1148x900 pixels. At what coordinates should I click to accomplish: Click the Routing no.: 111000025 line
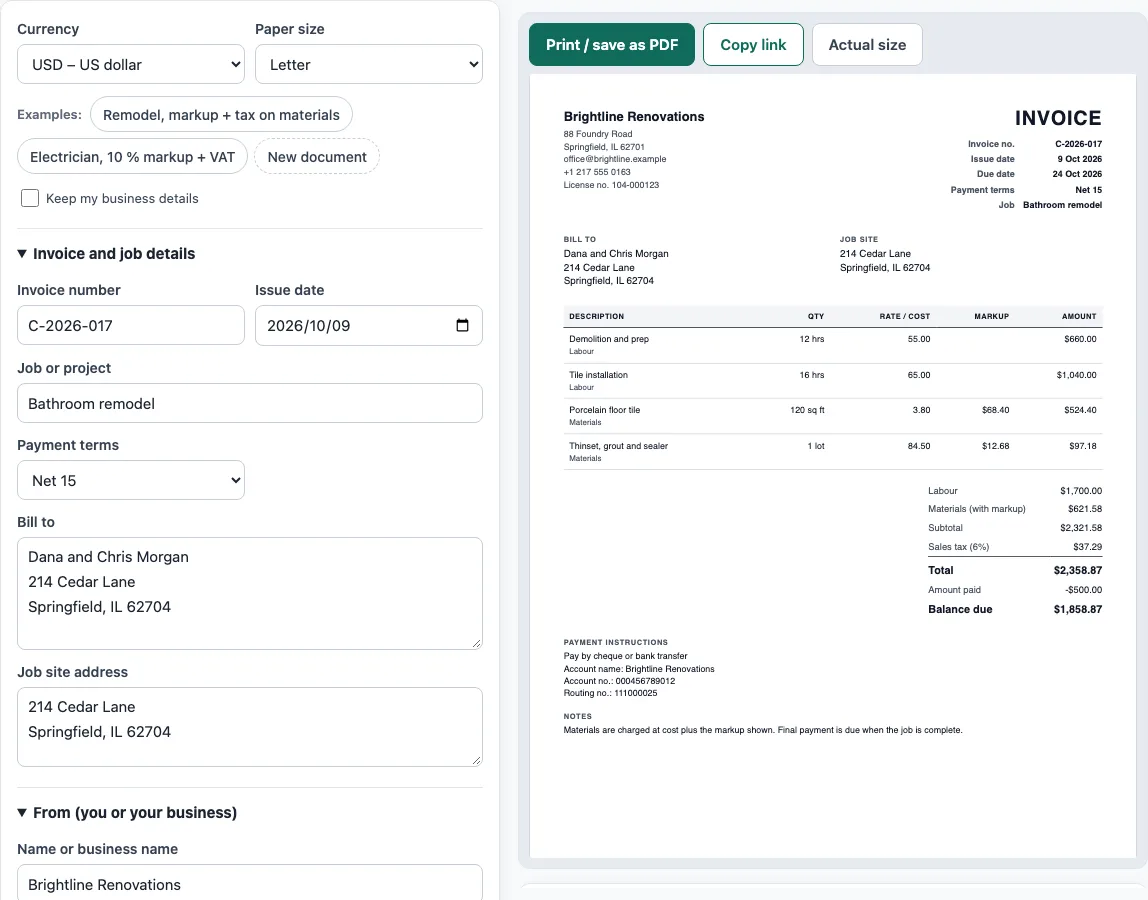click(611, 693)
